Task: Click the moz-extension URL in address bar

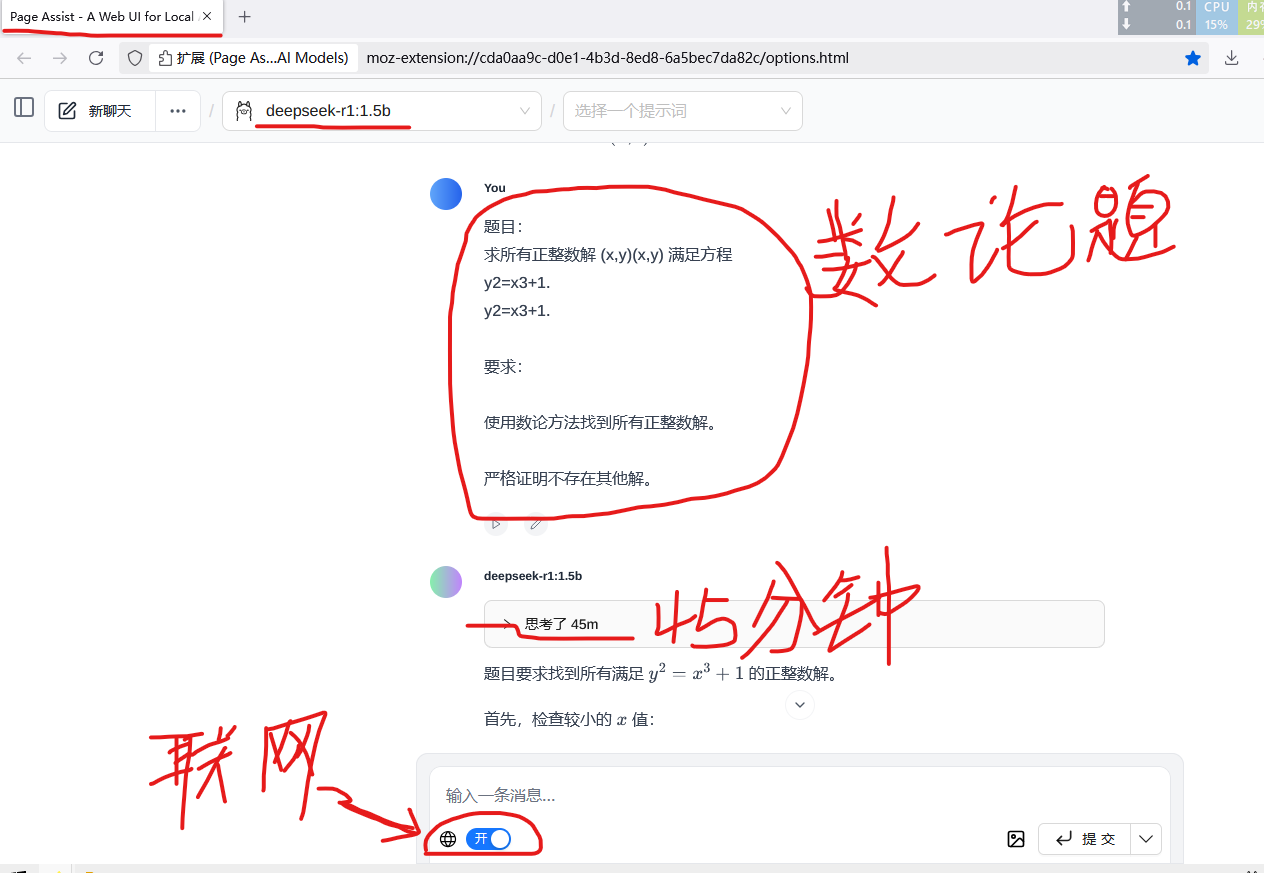Action: coord(607,58)
